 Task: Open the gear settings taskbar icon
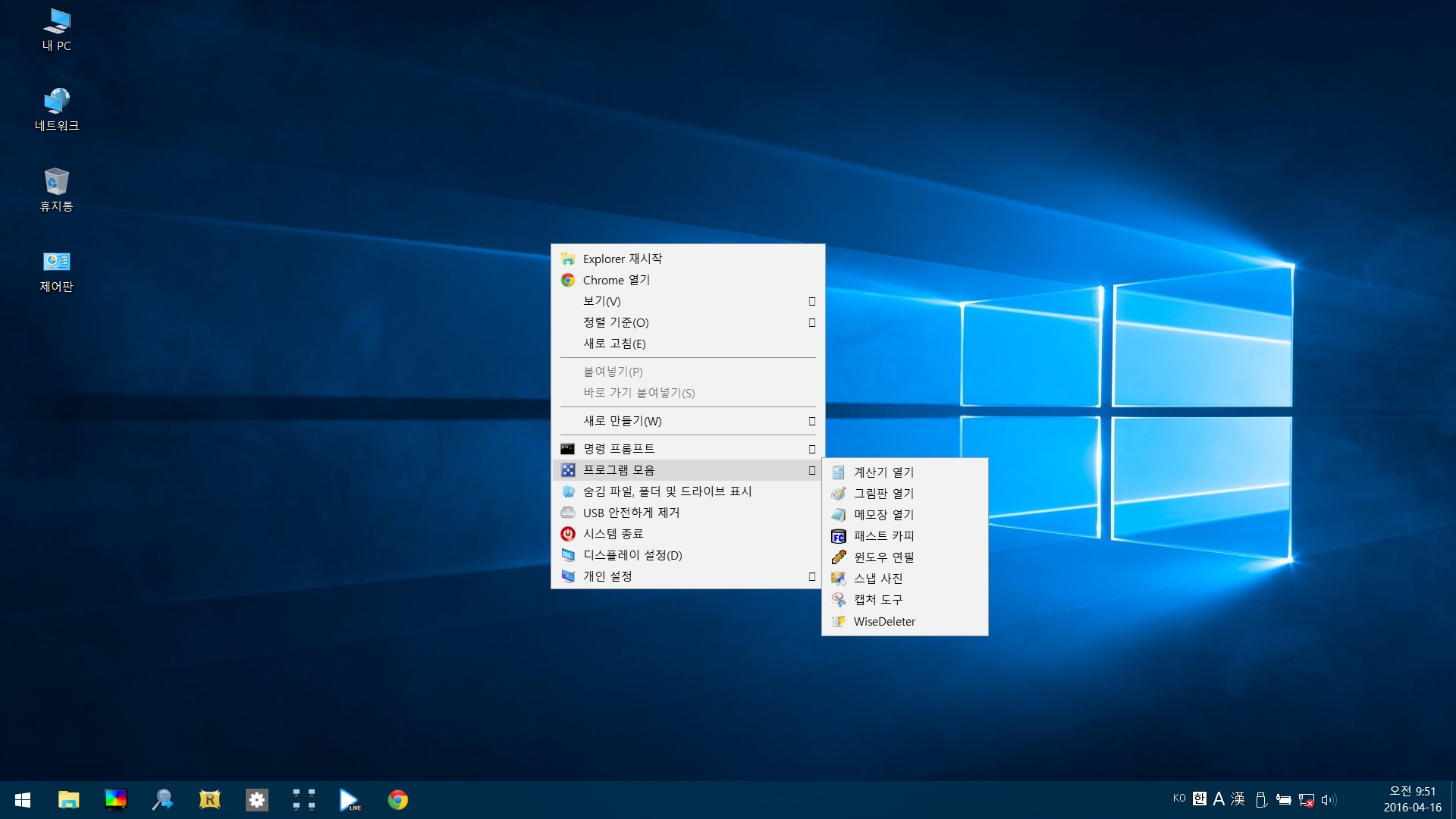click(x=257, y=800)
